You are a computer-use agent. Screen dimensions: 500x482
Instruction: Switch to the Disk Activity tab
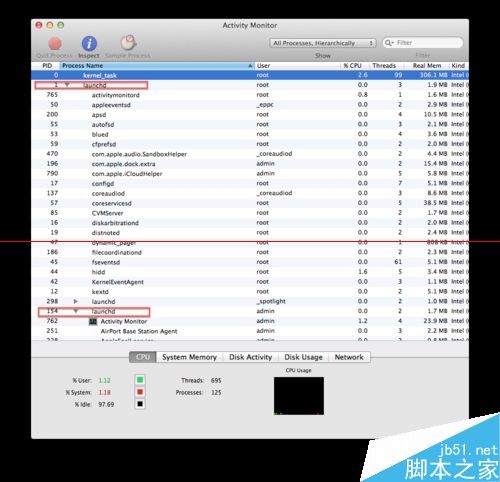point(251,357)
